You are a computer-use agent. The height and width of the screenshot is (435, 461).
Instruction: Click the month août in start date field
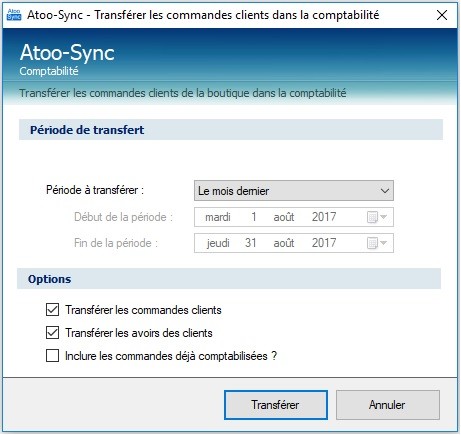point(284,217)
